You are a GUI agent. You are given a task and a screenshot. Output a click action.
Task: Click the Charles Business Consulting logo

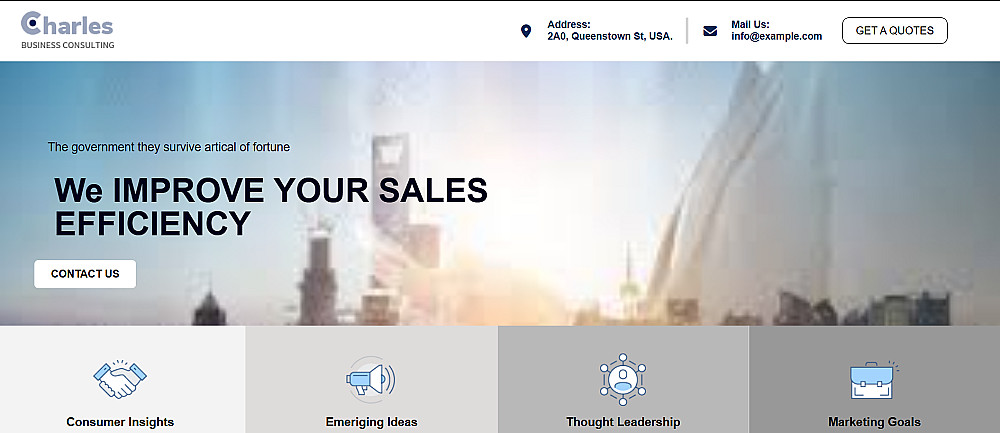68,30
